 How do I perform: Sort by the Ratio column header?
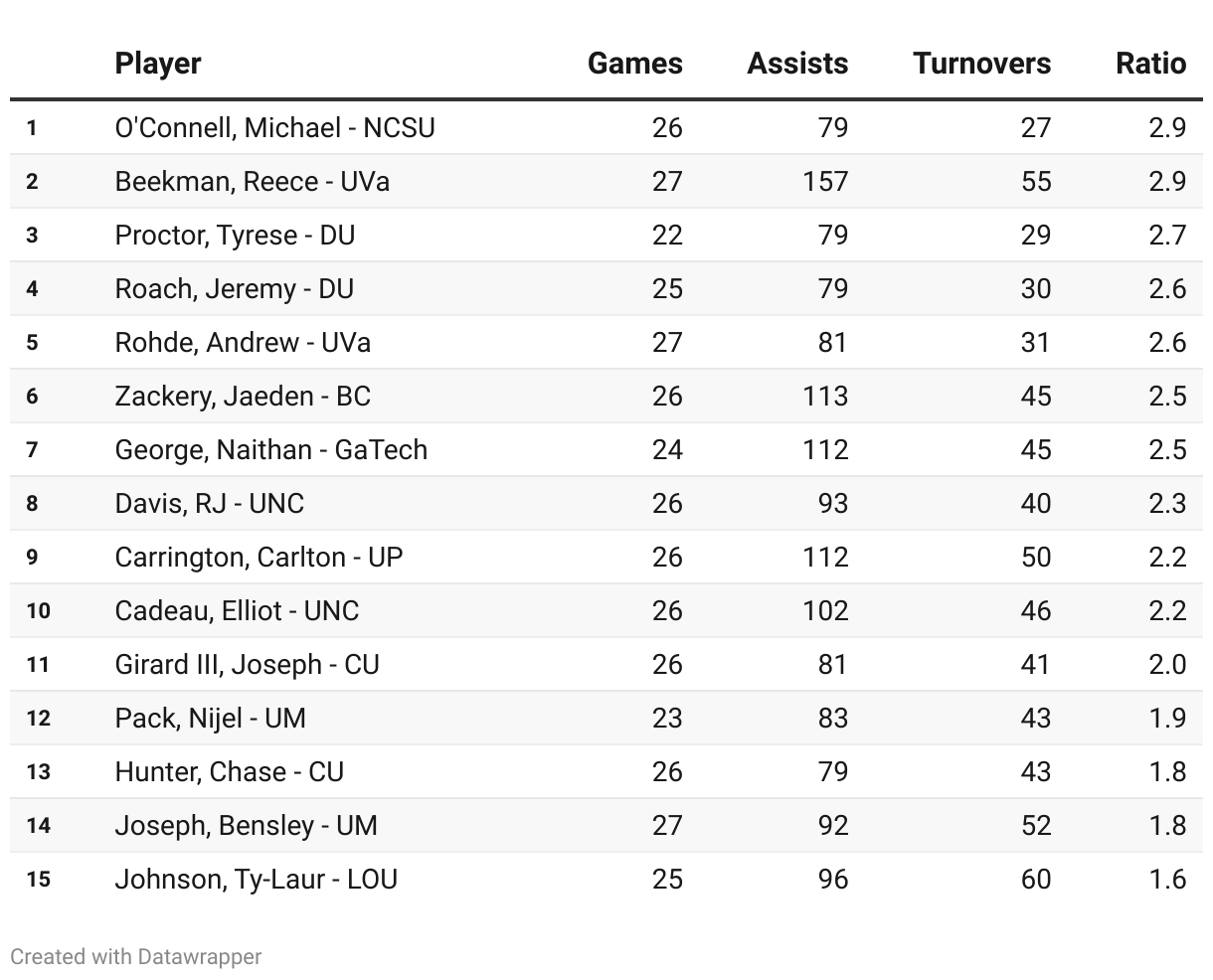pyautogui.click(x=1150, y=64)
